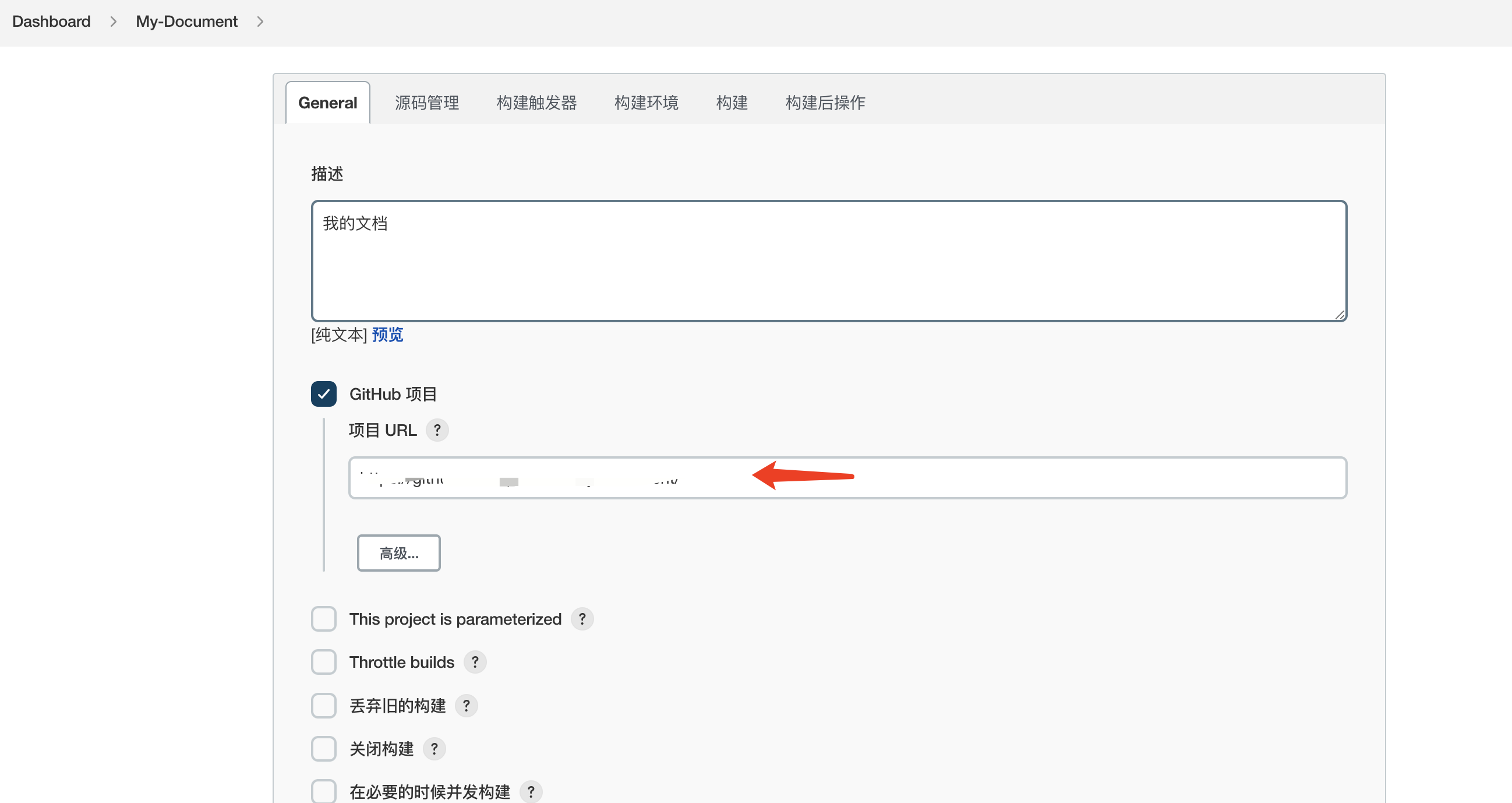Click the 项目 URL input field
Image resolution: width=1512 pixels, height=803 pixels.
pos(847,478)
